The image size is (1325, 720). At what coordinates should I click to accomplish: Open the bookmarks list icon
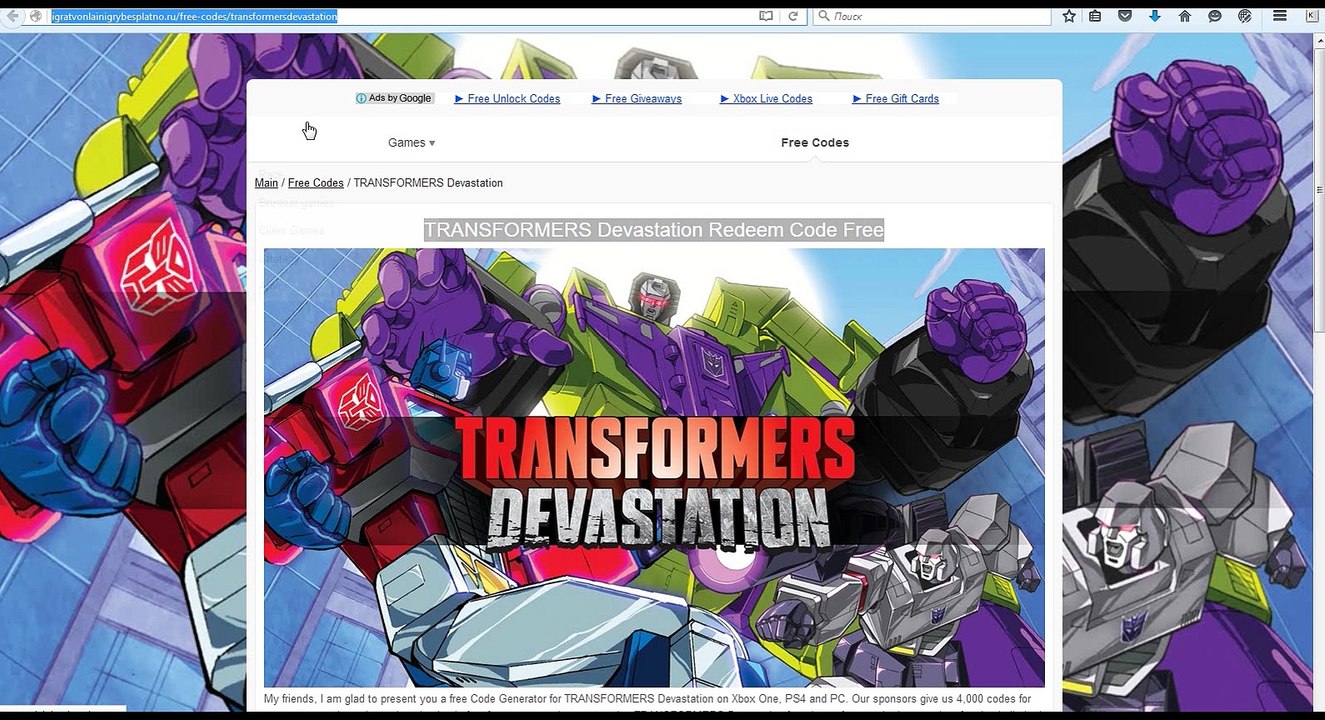1096,16
